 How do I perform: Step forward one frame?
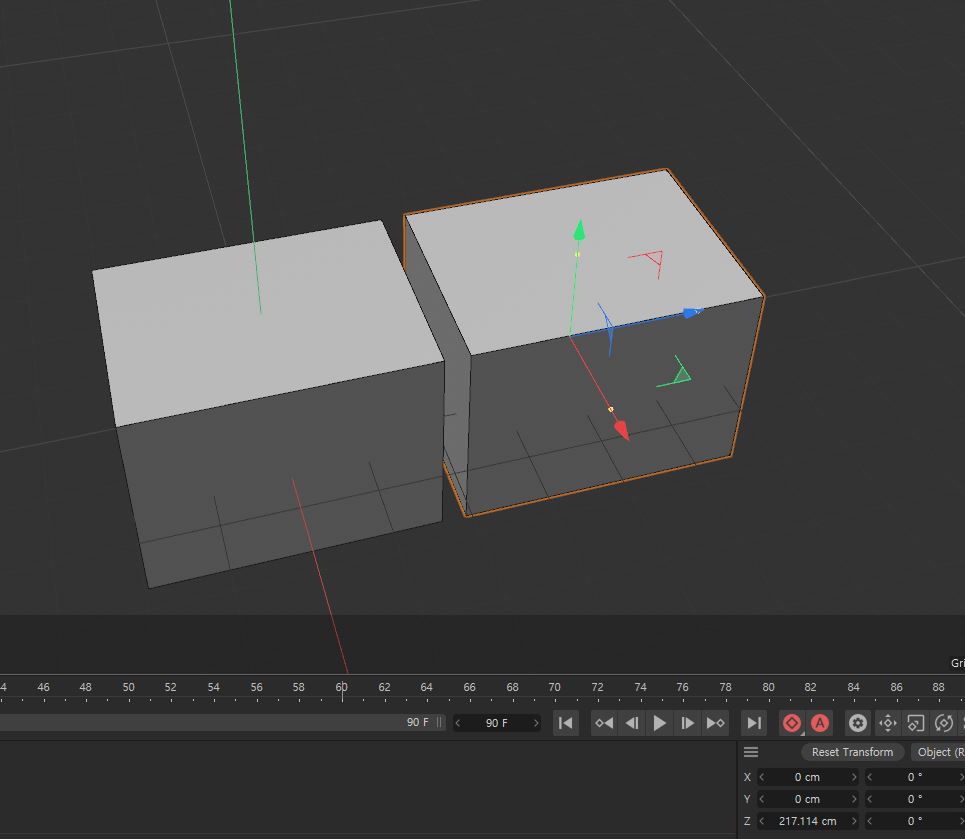click(688, 723)
